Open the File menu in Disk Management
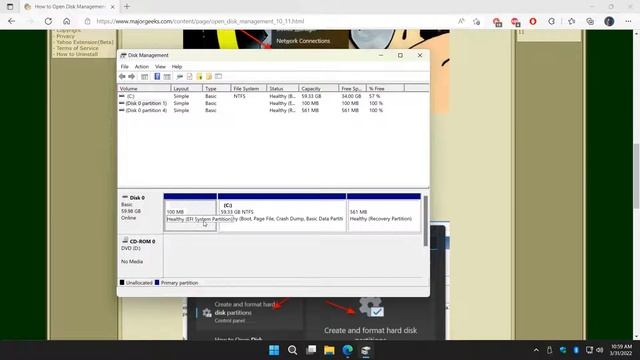 click(x=124, y=67)
